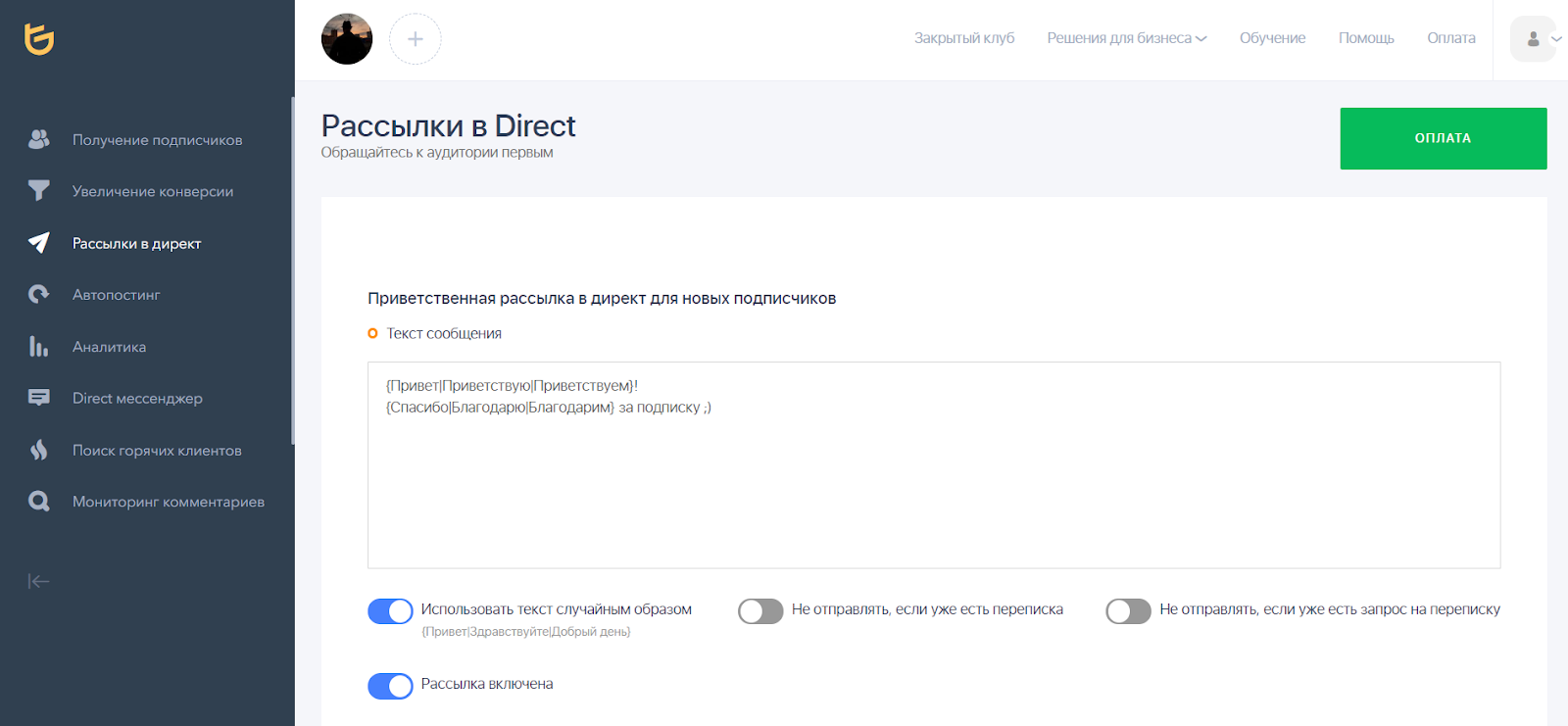This screenshot has height=726, width=1568.
Task: Open 'Помощь' in top menu
Action: point(1366,38)
